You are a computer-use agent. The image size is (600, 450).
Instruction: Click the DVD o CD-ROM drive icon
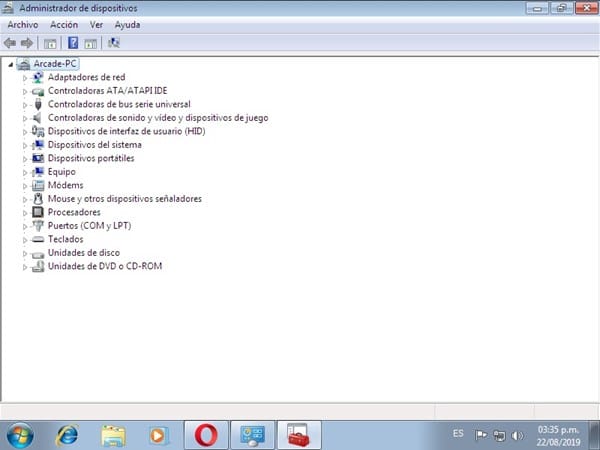[38, 266]
